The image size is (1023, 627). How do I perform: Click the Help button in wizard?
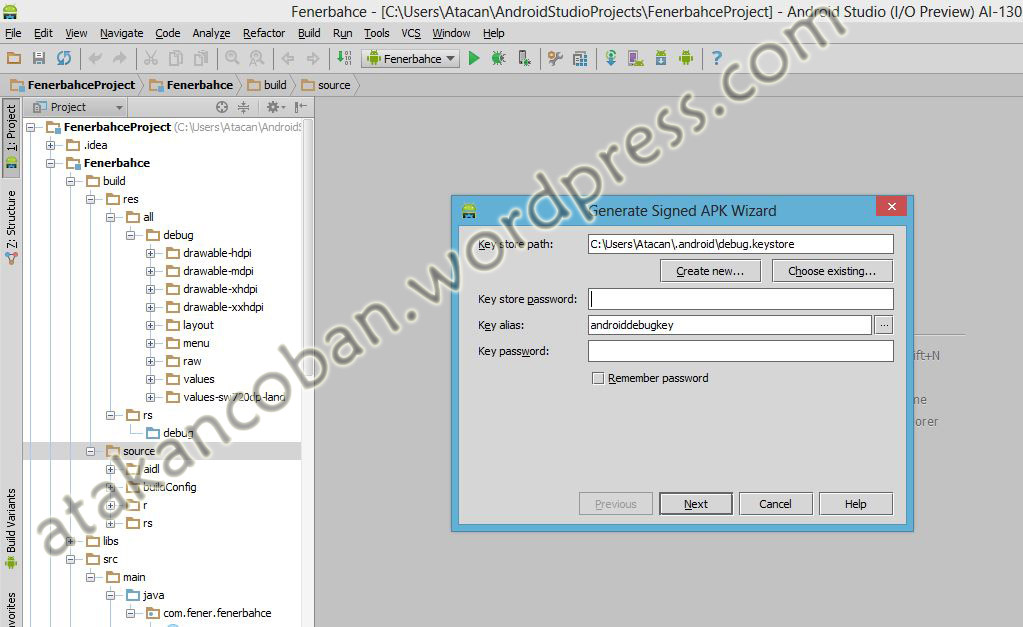coord(855,504)
